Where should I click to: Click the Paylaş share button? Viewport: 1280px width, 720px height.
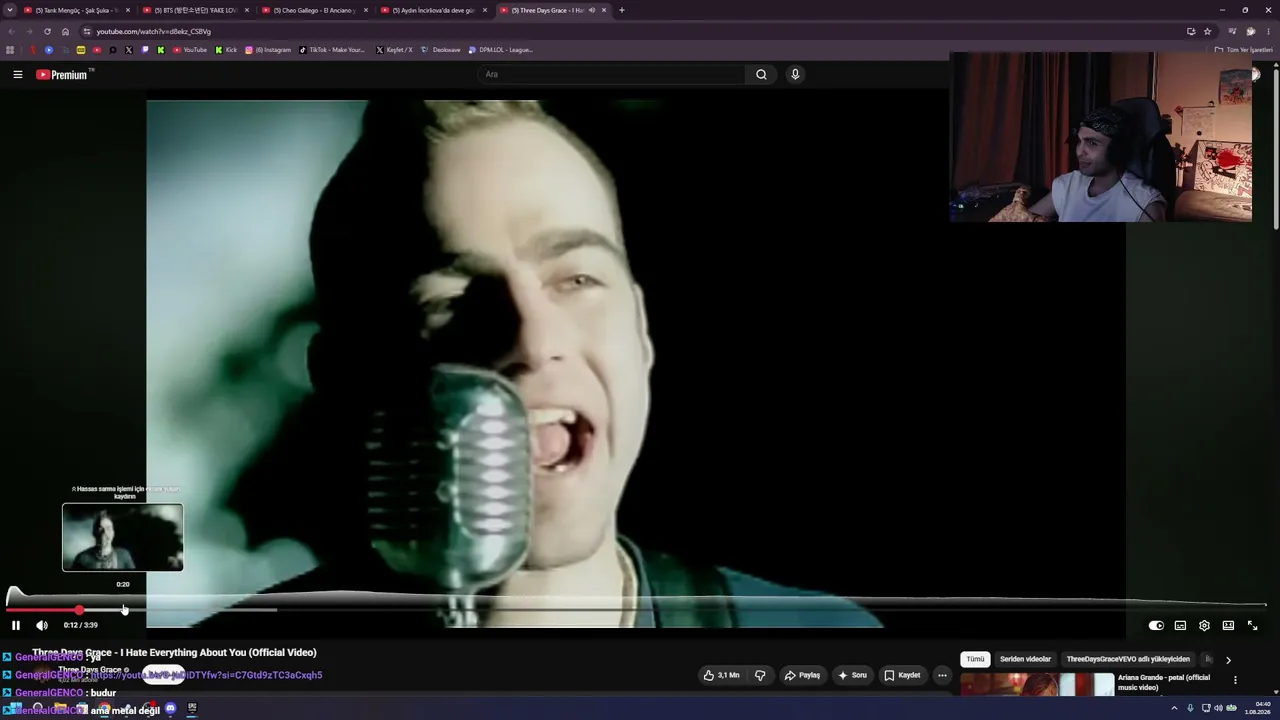(x=803, y=675)
